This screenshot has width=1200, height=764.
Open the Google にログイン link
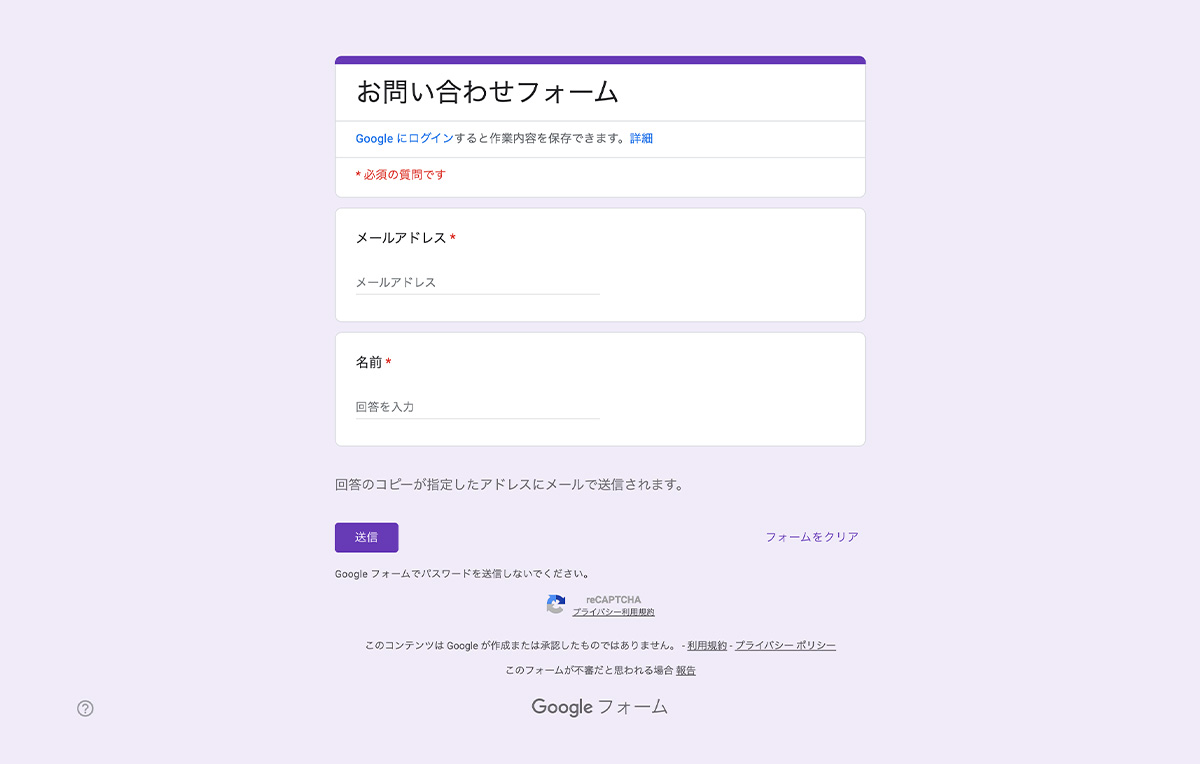[x=405, y=139]
